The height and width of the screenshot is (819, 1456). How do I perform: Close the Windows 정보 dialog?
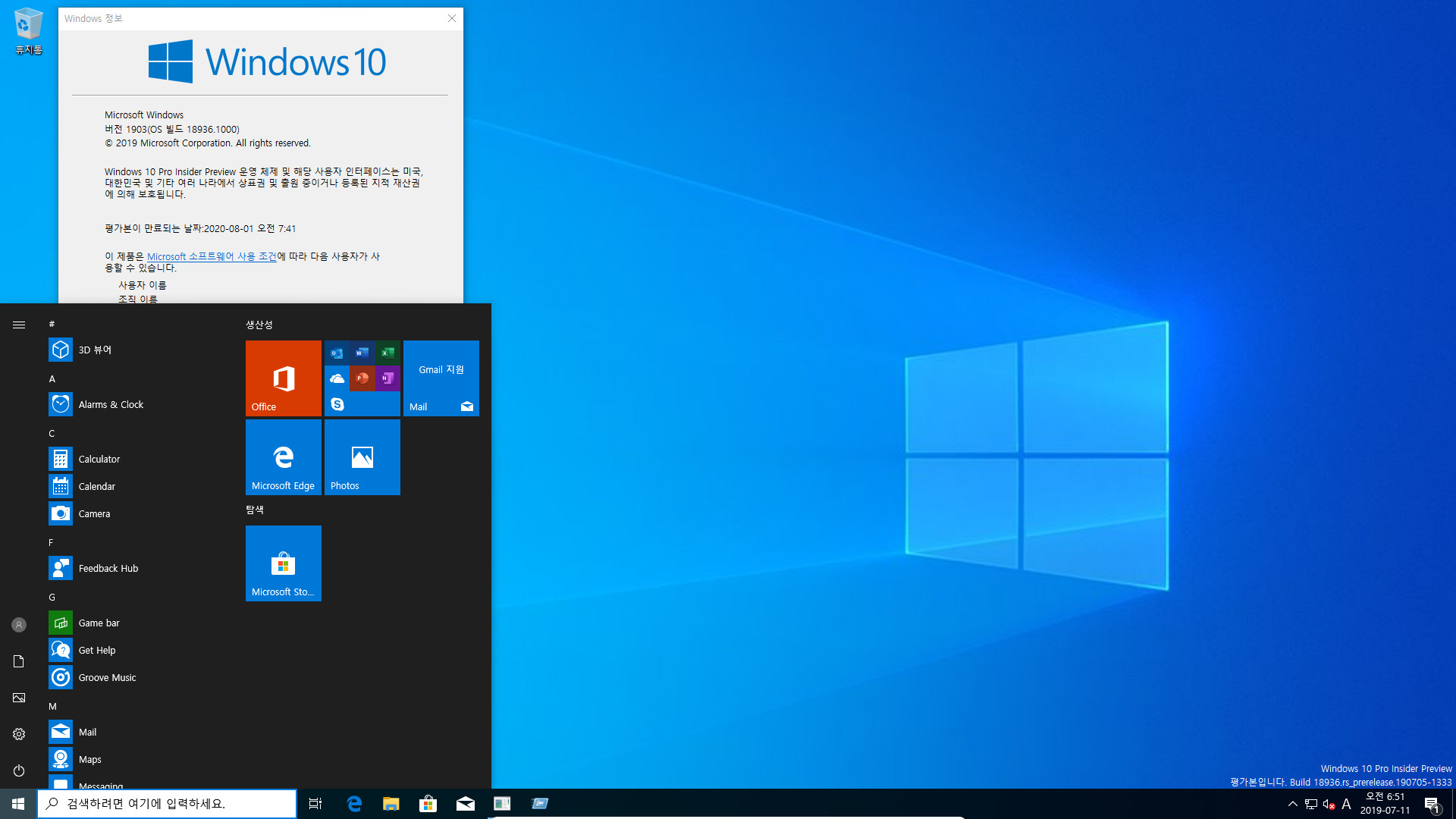click(x=452, y=18)
